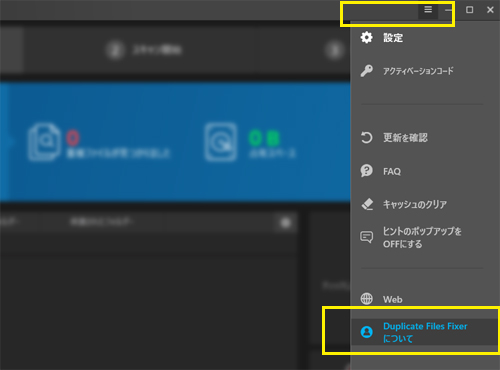This screenshot has width=500, height=370.
Task: Select Duplicate Files Fixer について
Action: tap(425, 332)
